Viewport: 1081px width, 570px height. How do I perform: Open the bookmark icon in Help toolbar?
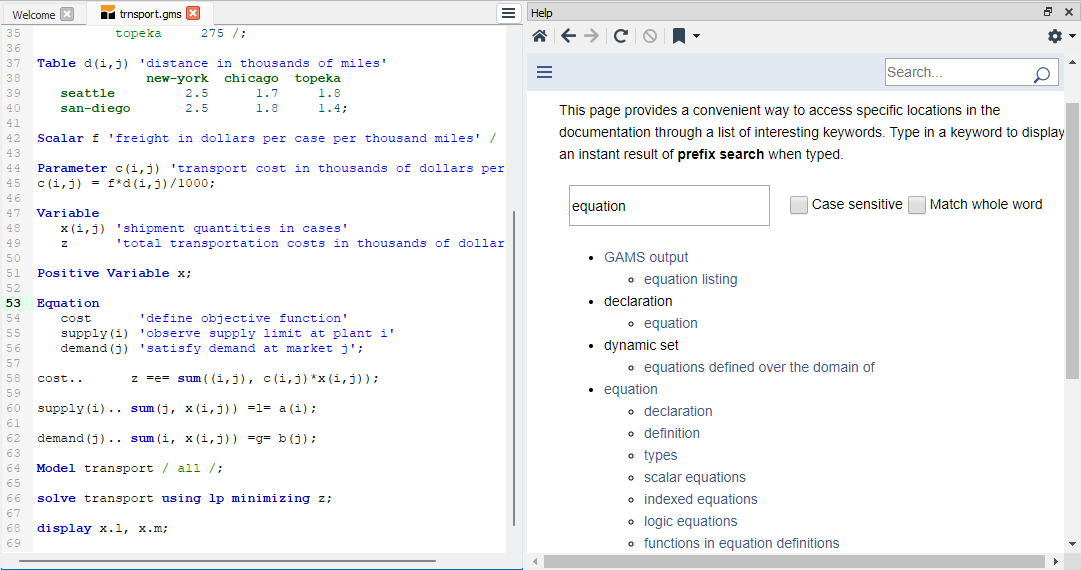click(679, 36)
